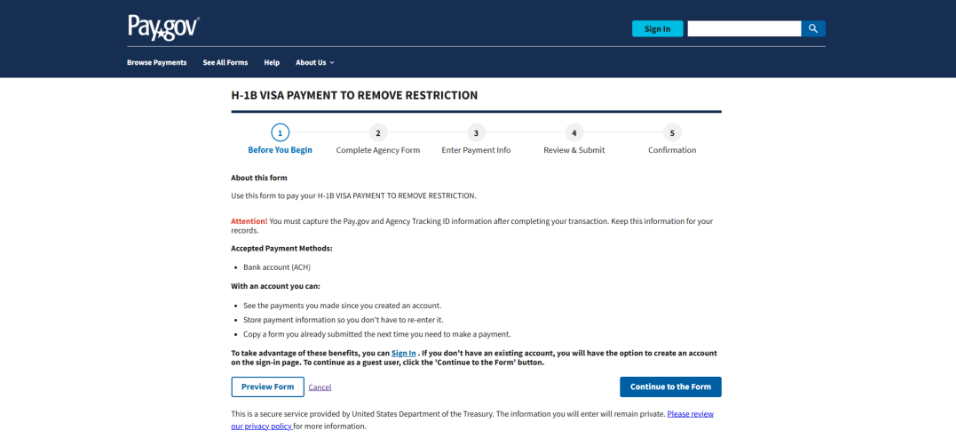This screenshot has height=445, width=956.
Task: Expand the About Us dropdown
Action: [x=311, y=62]
